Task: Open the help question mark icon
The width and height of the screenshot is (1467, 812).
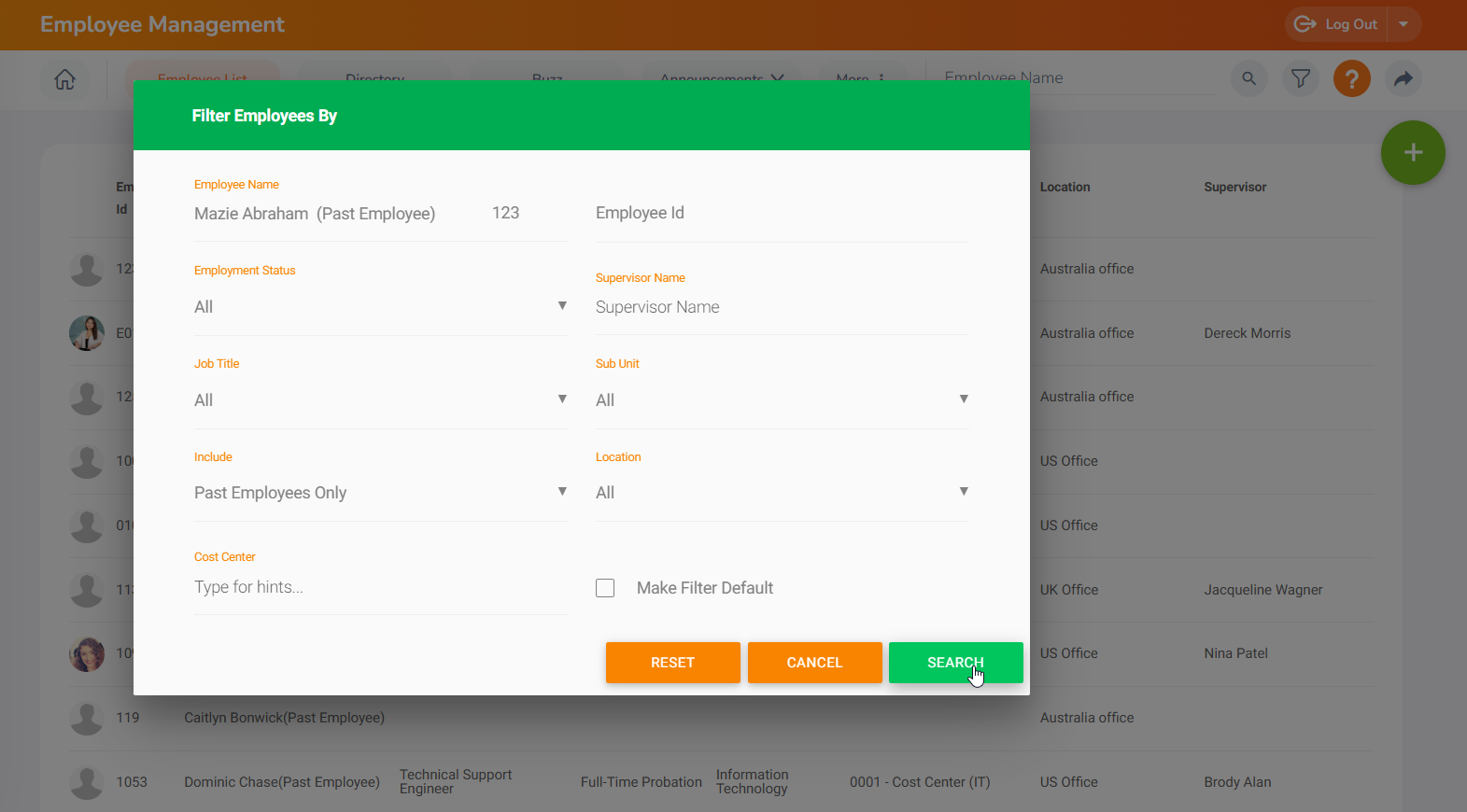Action: tap(1351, 78)
